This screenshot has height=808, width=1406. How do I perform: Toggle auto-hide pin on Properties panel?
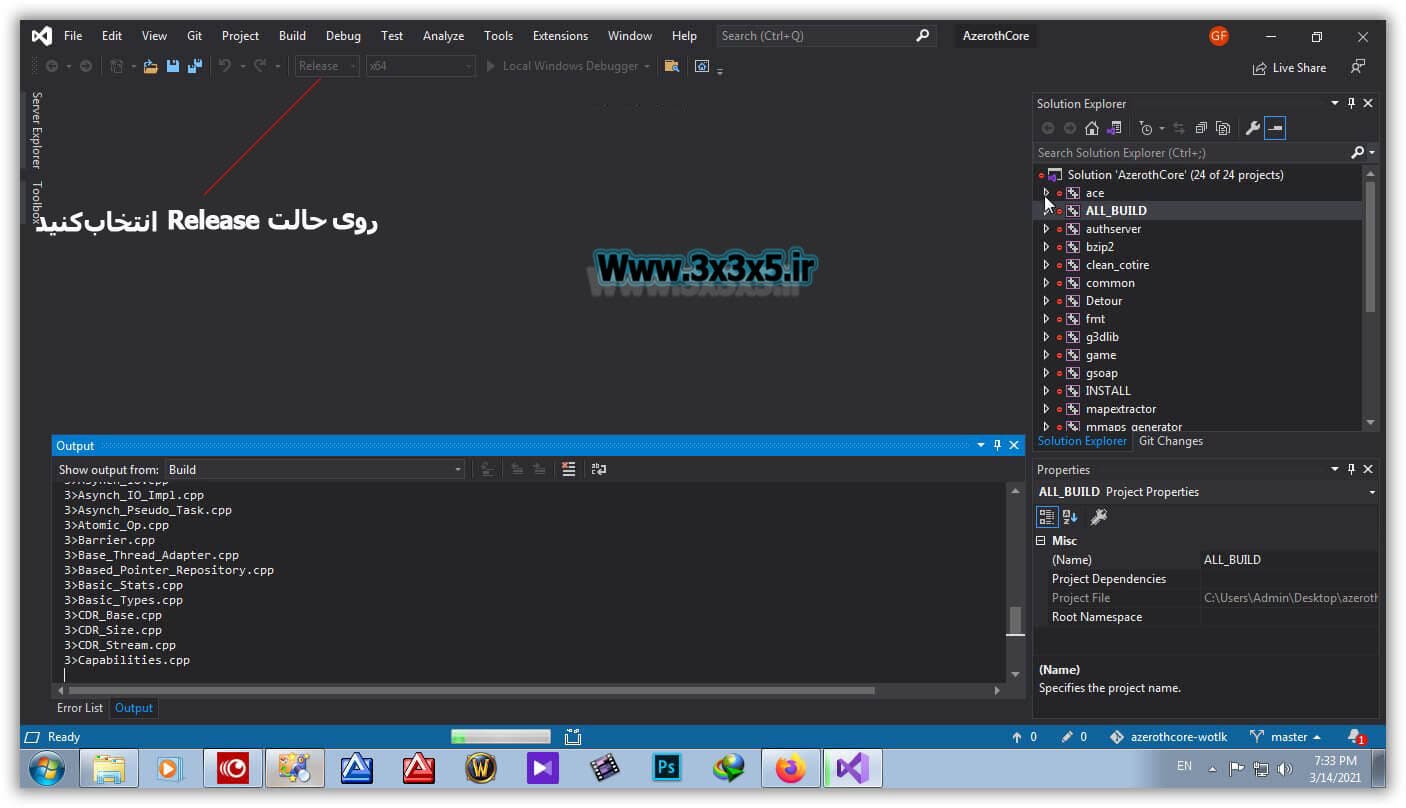click(x=1351, y=469)
